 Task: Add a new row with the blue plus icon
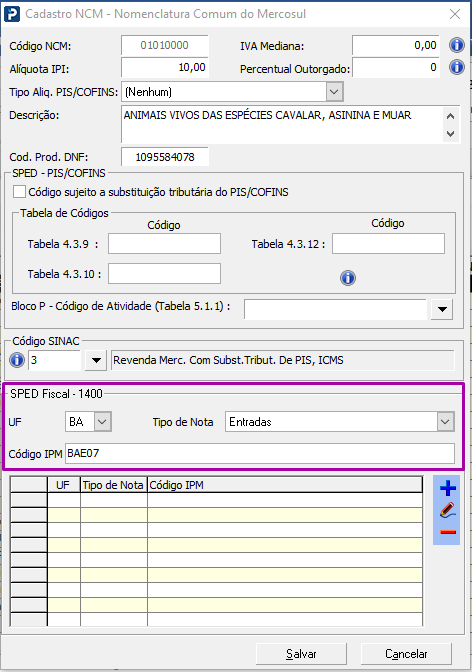(448, 488)
